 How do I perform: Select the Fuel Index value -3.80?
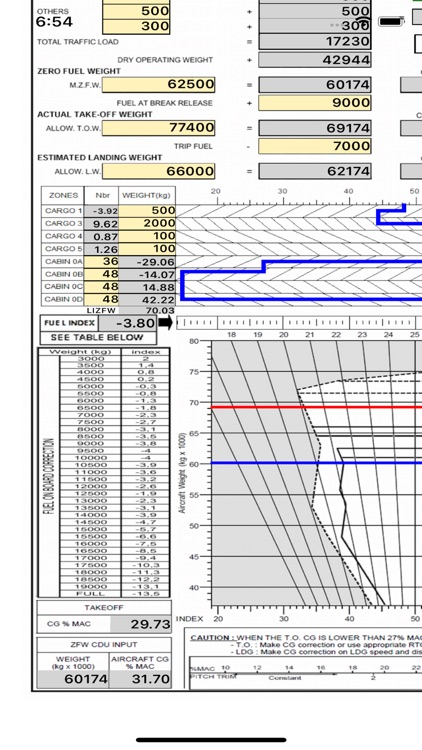(x=127, y=323)
